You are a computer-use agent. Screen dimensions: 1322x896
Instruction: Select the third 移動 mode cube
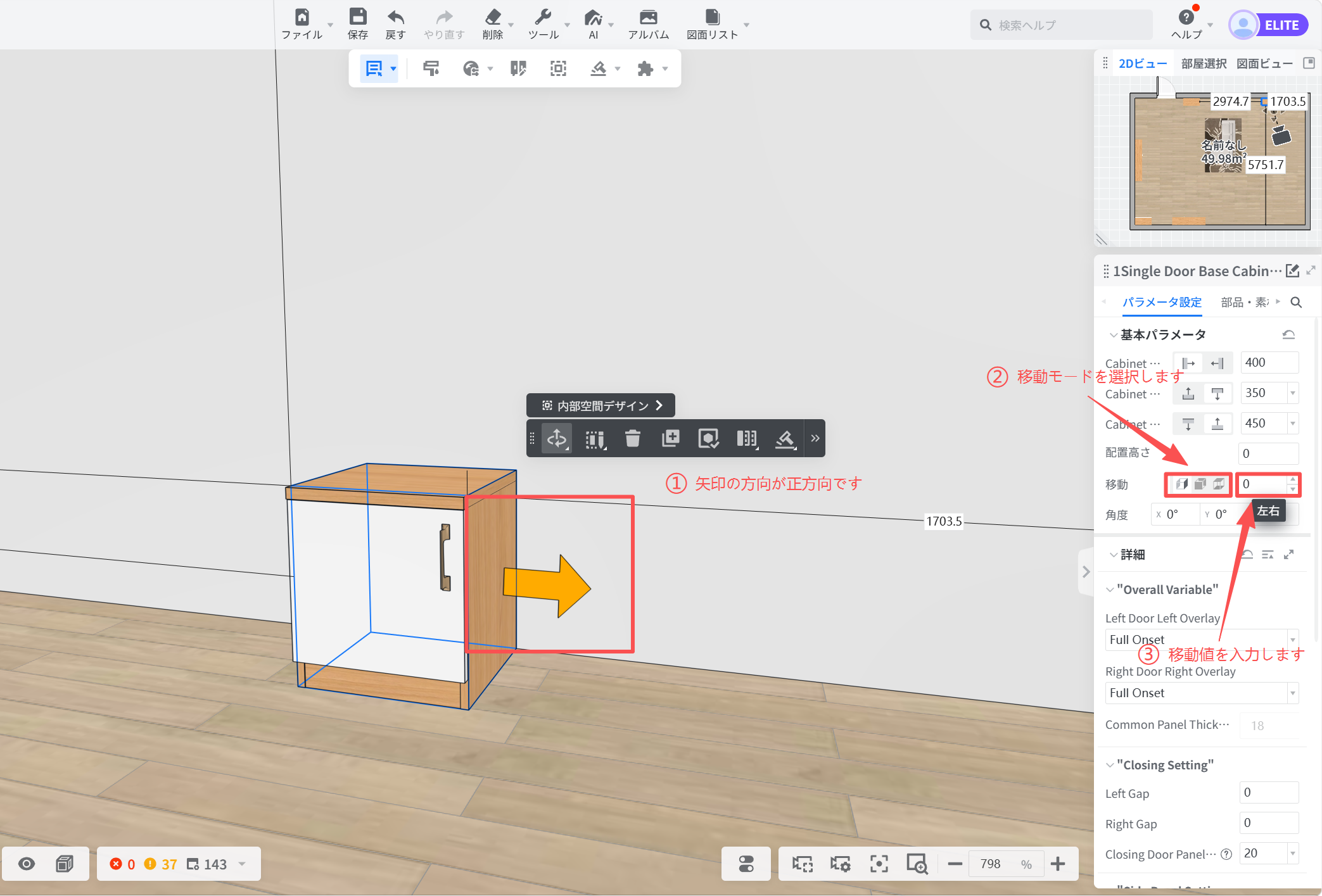click(x=1219, y=484)
